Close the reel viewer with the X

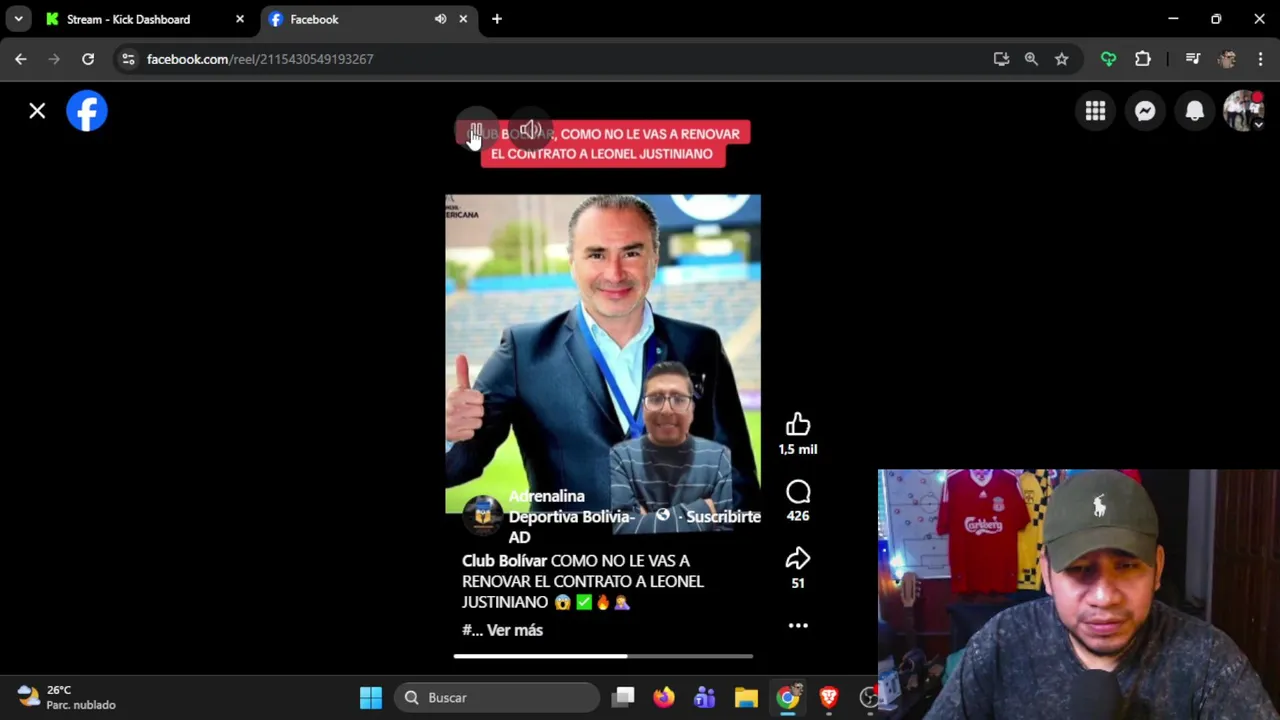point(37,111)
